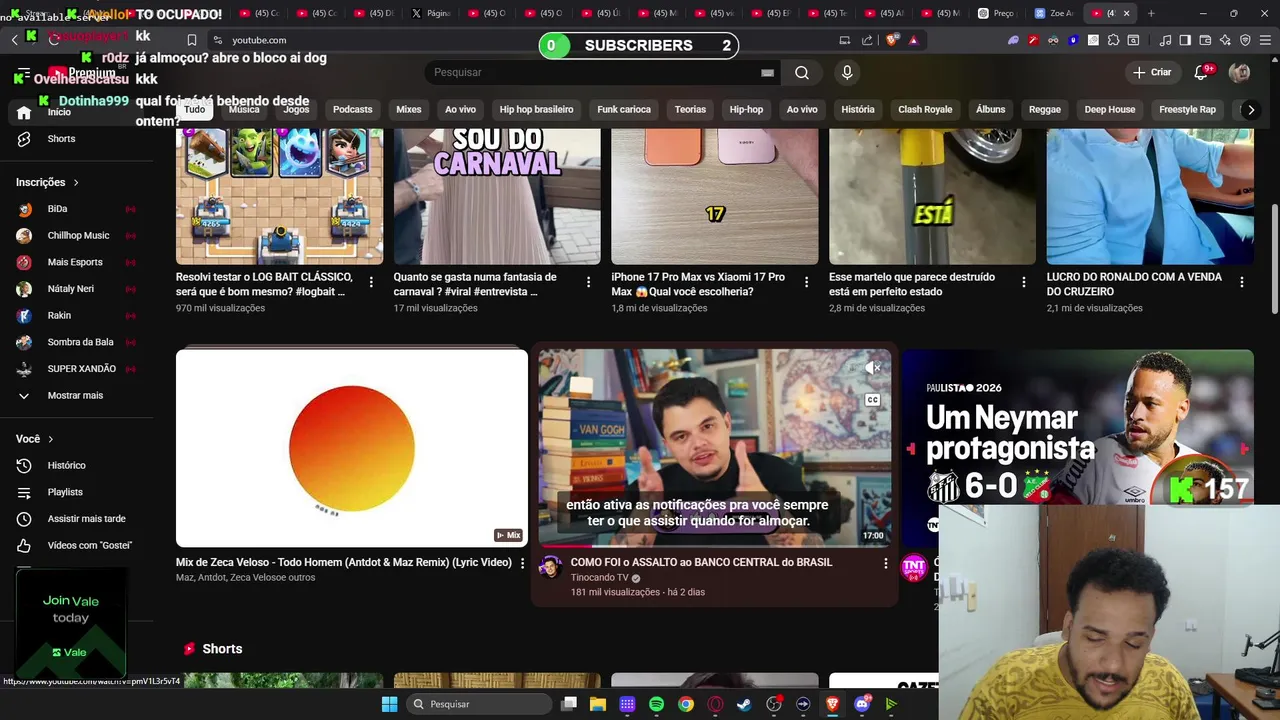Screen dimensions: 1280x720
Task: Open options for iPhone 17 Pro Max short
Action: pyautogui.click(x=806, y=283)
